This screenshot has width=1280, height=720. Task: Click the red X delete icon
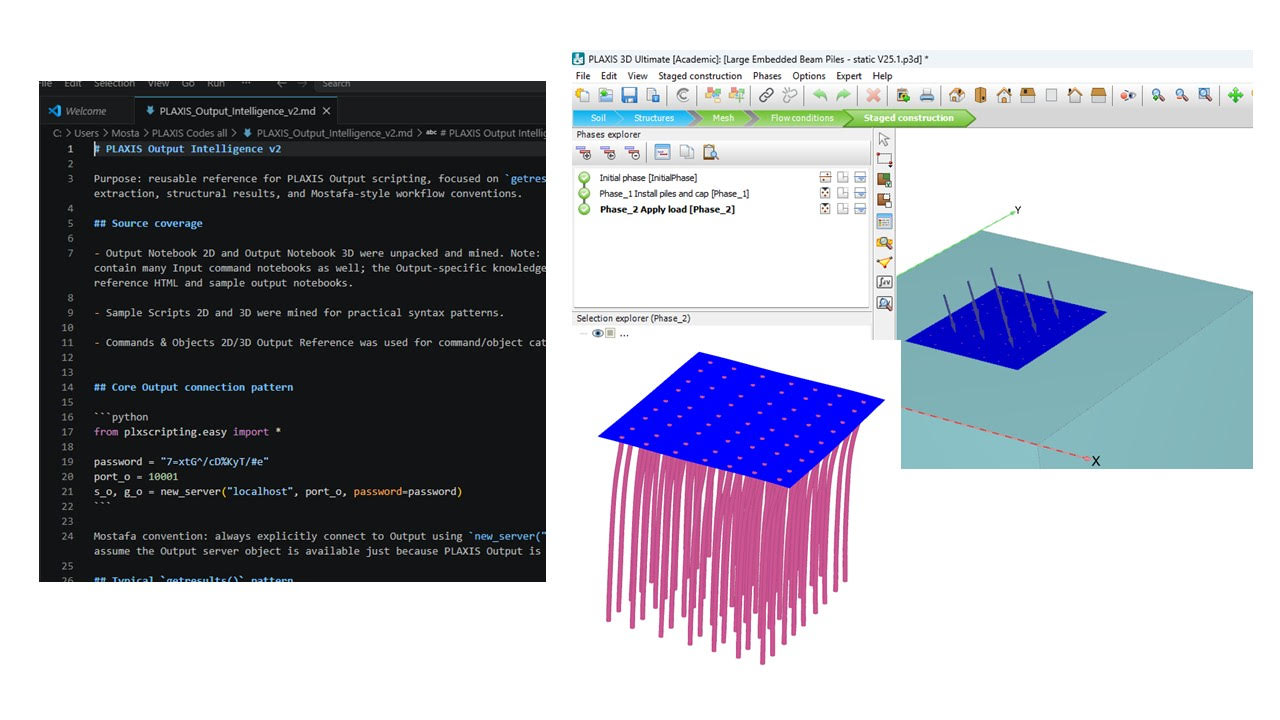click(x=873, y=95)
